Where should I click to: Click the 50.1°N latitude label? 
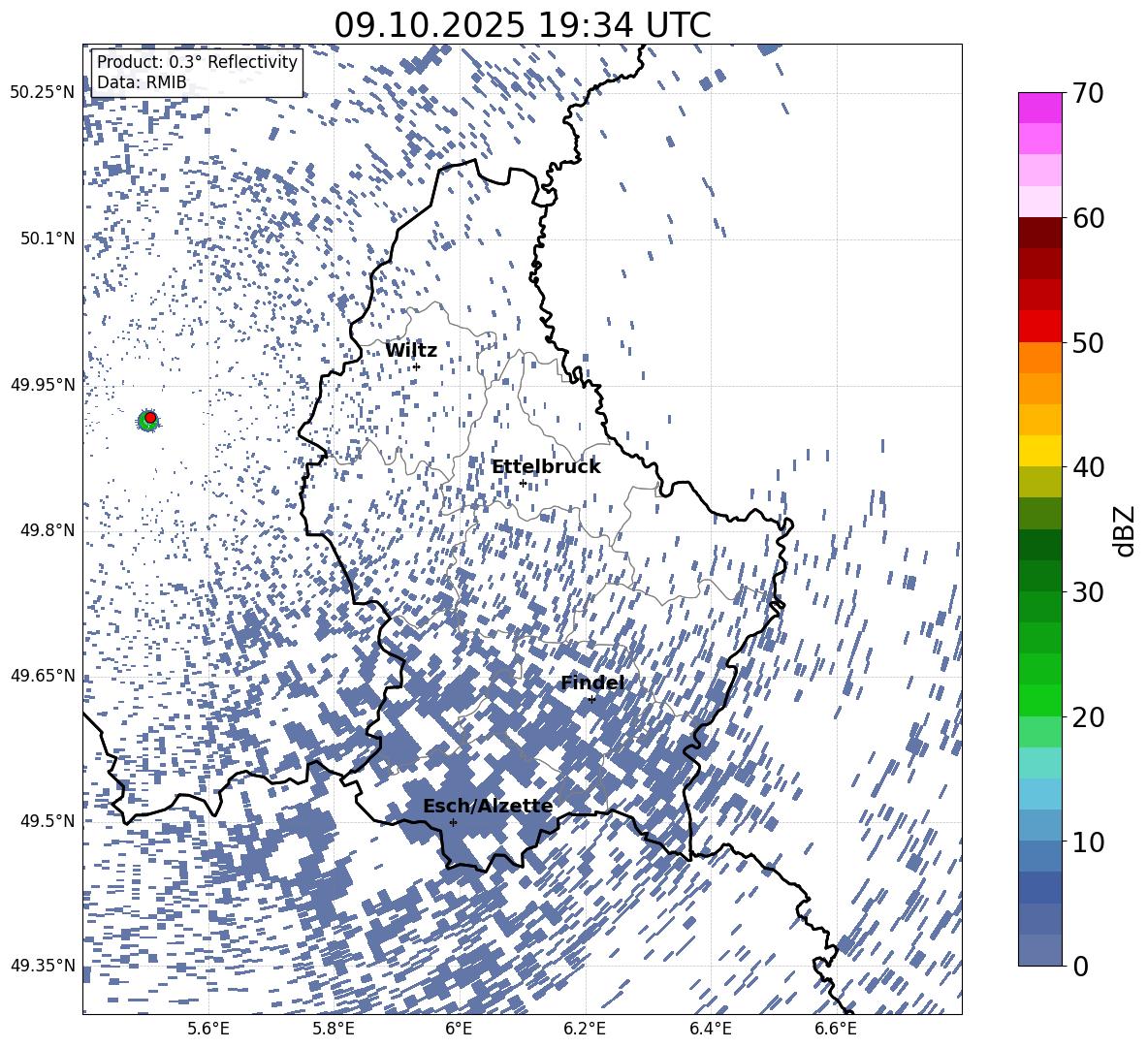pyautogui.click(x=47, y=239)
